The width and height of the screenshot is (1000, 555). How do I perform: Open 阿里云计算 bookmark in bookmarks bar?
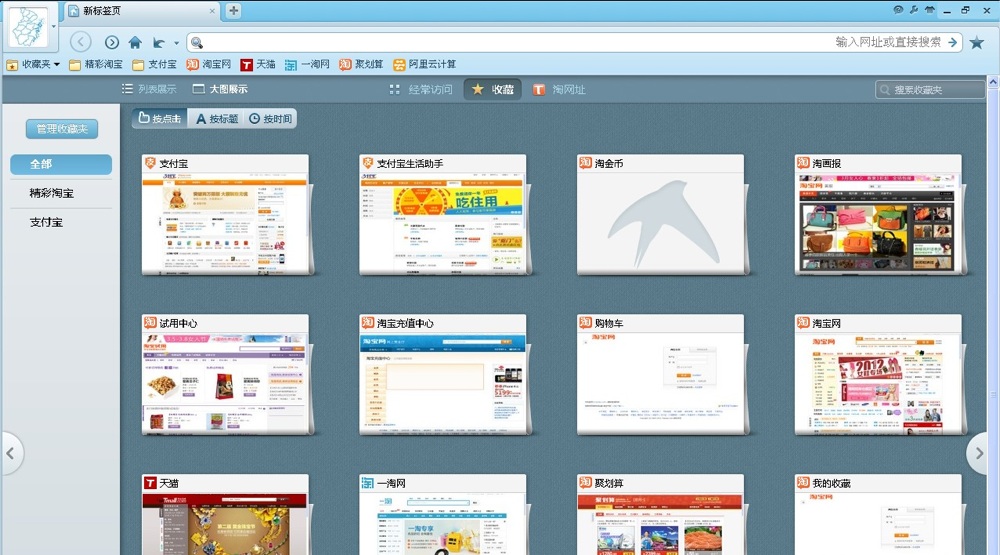click(x=424, y=64)
